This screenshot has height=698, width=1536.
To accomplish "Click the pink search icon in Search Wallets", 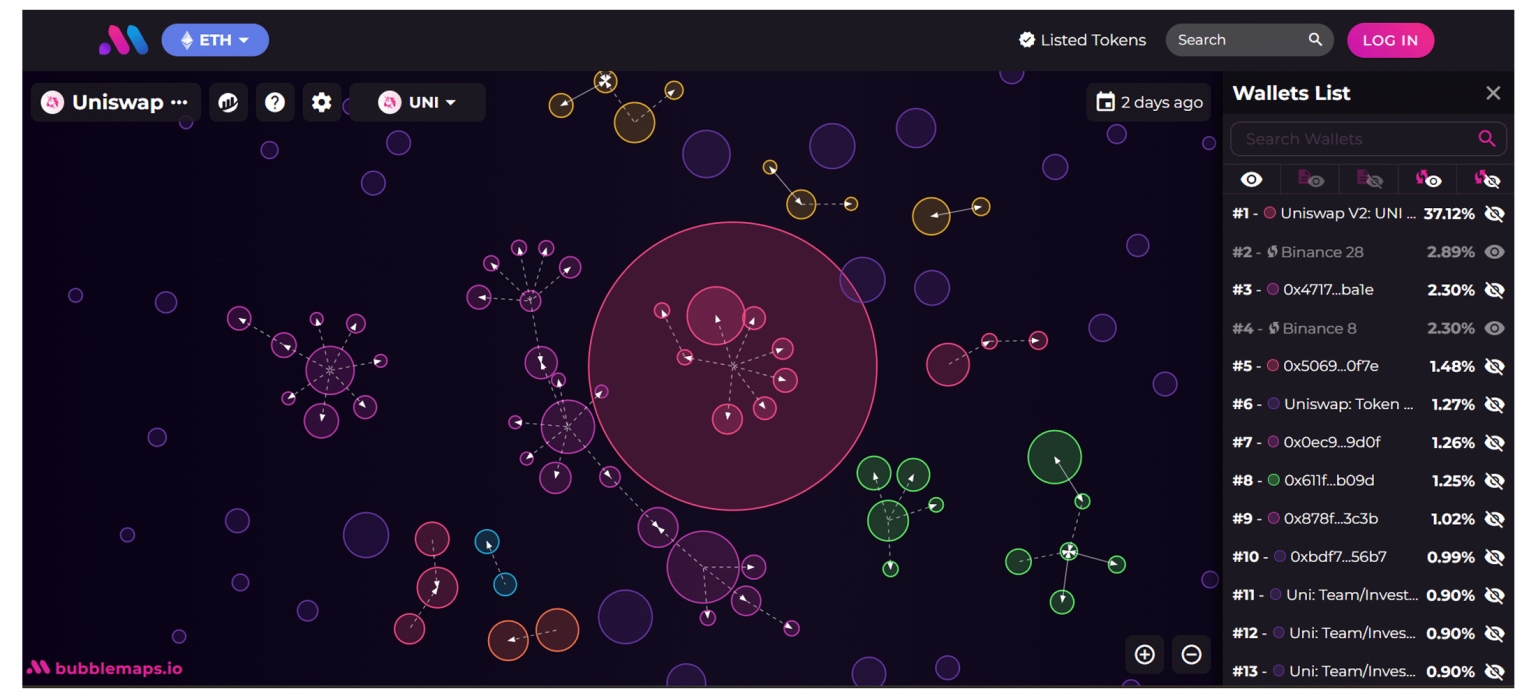I will tap(1487, 139).
